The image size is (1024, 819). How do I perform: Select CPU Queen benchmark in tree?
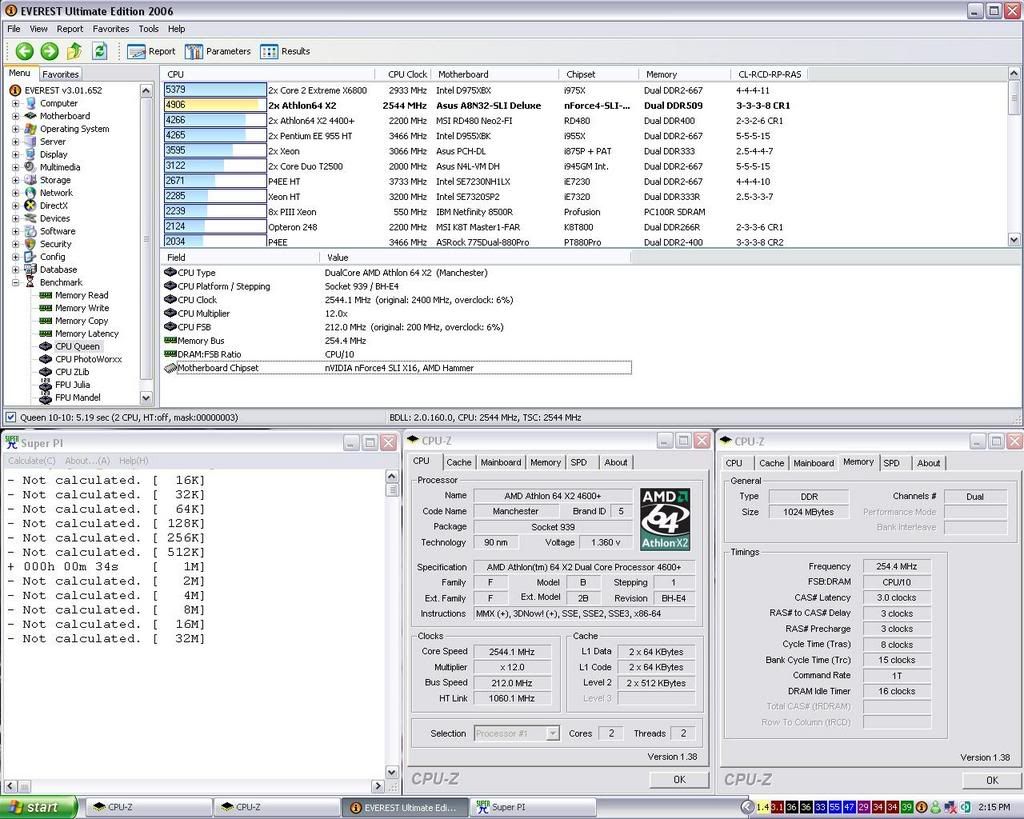pos(77,346)
